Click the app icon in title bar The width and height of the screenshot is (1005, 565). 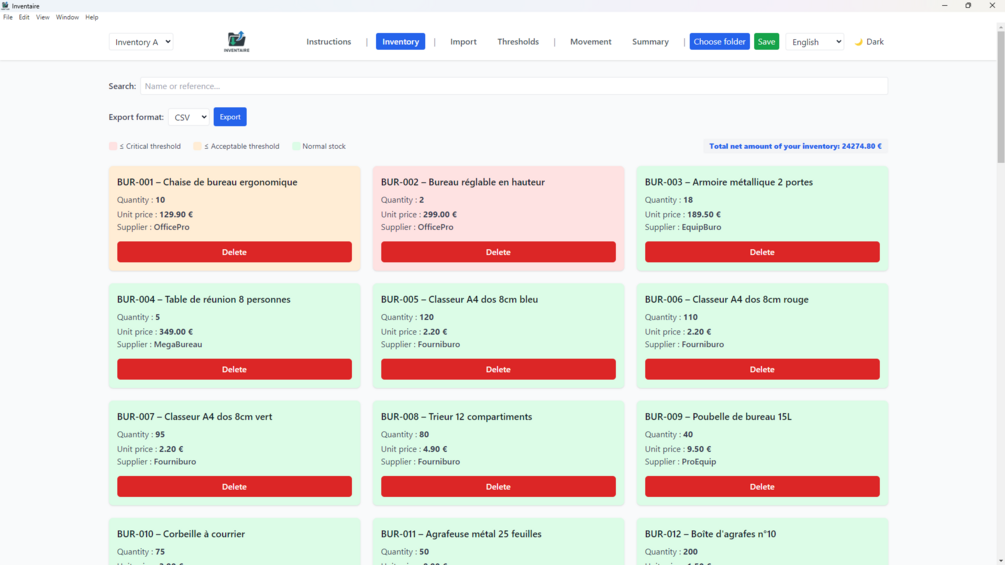click(5, 6)
